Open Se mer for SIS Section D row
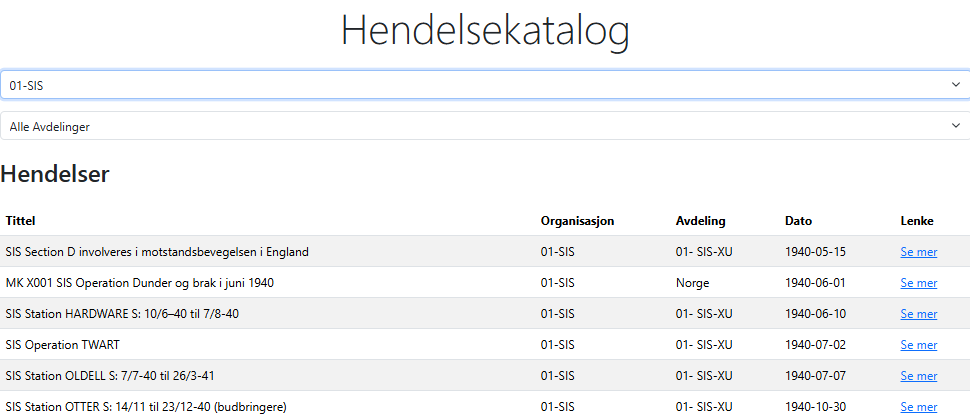 coord(918,252)
